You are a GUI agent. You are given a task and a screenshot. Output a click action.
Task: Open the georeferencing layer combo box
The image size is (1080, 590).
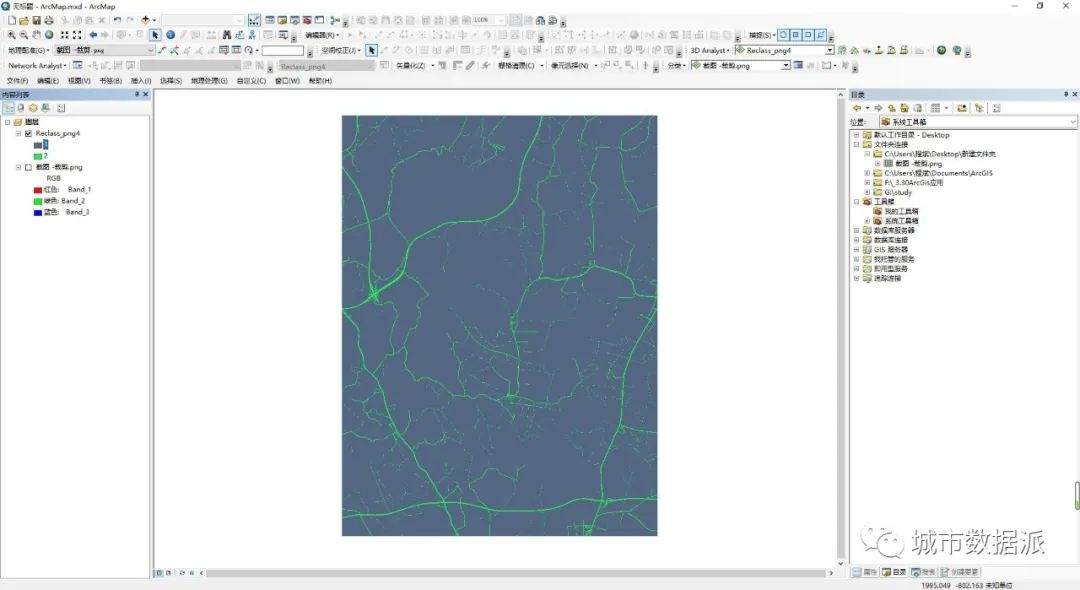pyautogui.click(x=104, y=50)
